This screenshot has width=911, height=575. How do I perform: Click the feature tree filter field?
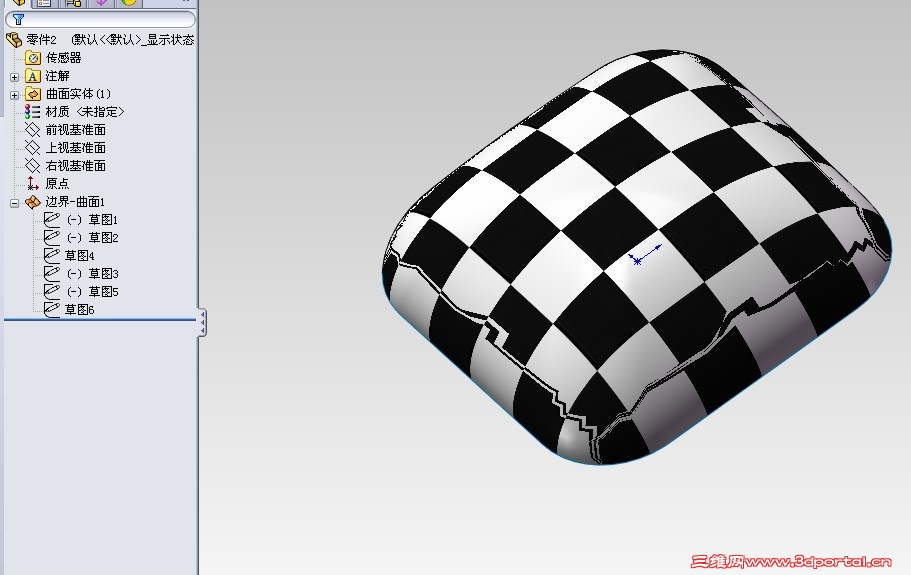pos(100,19)
